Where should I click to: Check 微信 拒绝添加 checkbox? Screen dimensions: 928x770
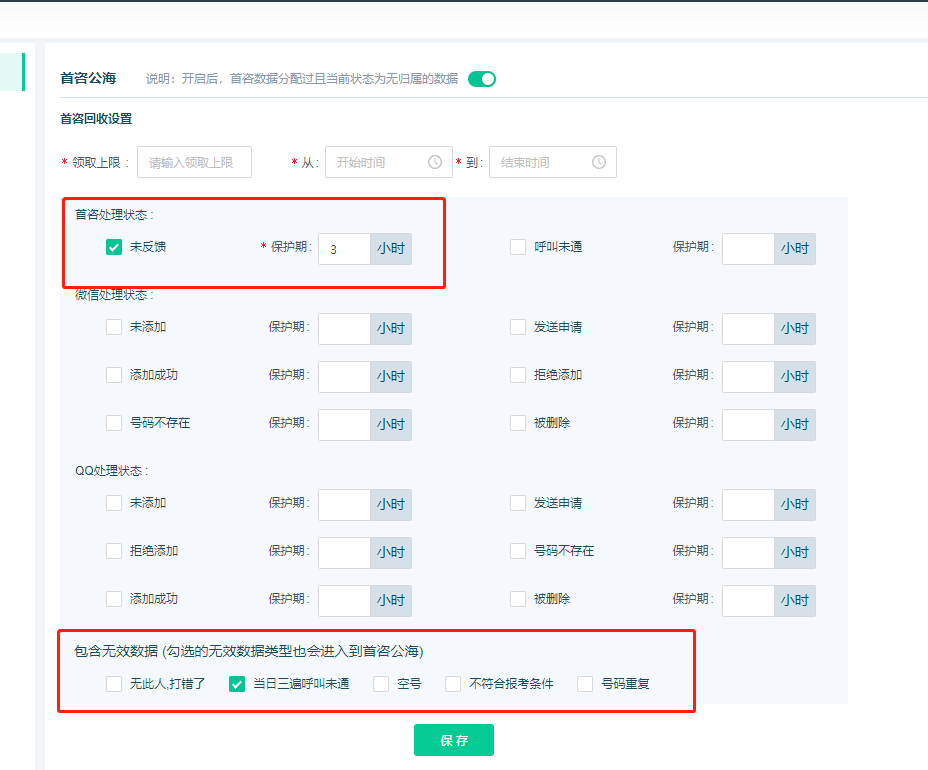tap(518, 375)
